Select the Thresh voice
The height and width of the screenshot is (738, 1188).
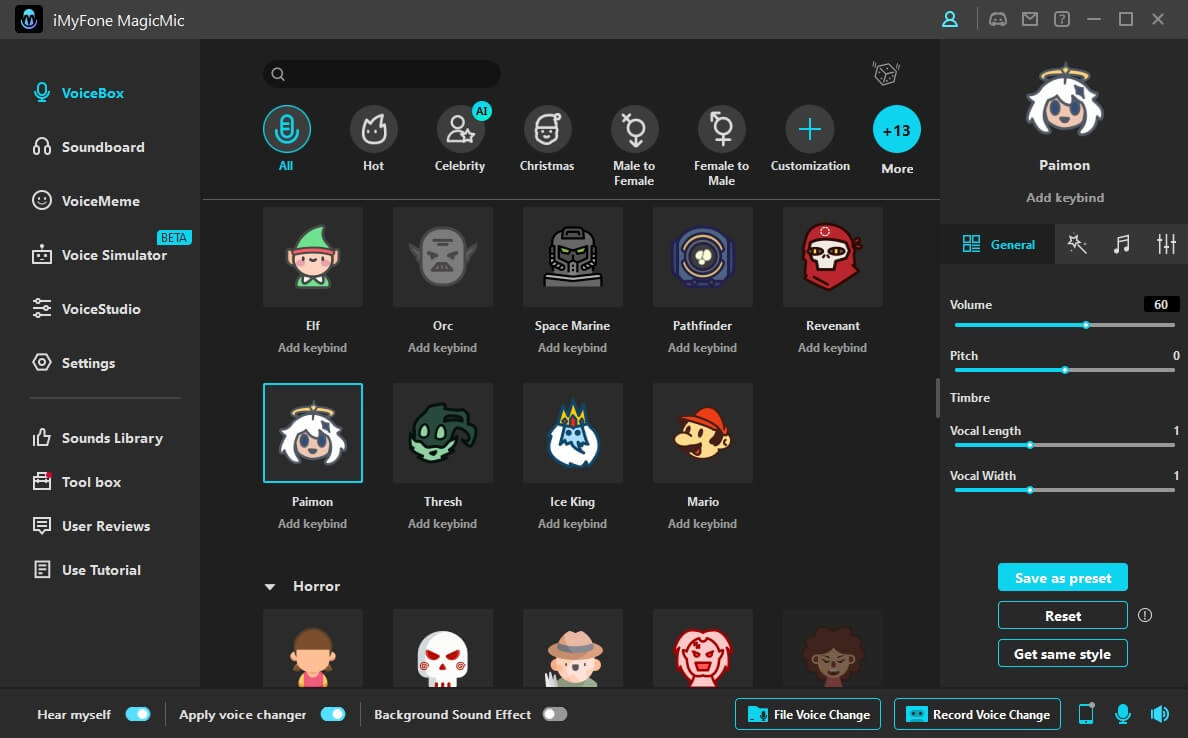click(x=442, y=433)
